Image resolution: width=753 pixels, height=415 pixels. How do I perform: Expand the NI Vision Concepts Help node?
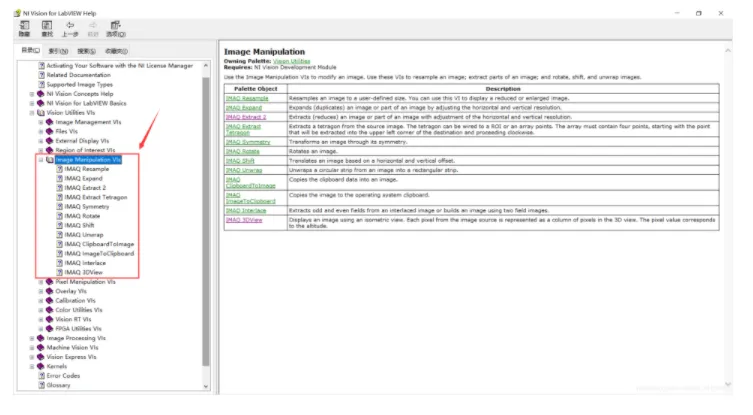click(x=32, y=94)
